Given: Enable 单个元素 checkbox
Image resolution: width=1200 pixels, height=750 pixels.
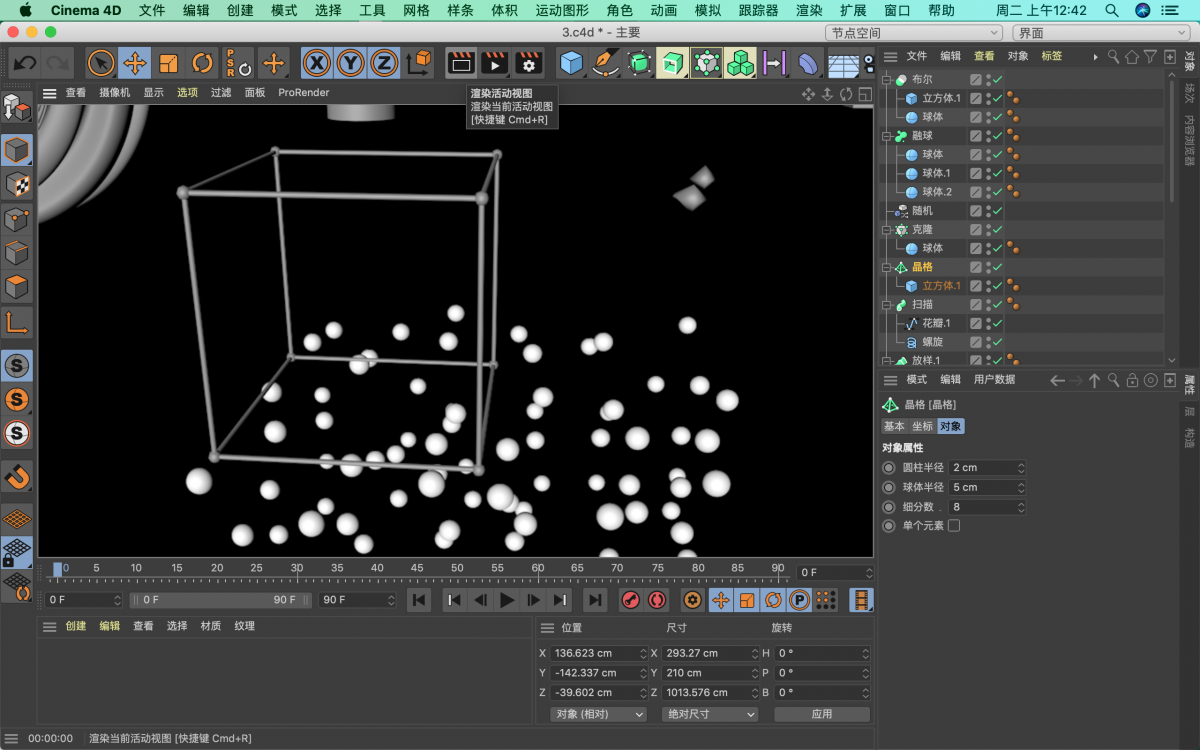Looking at the screenshot, I should point(954,525).
